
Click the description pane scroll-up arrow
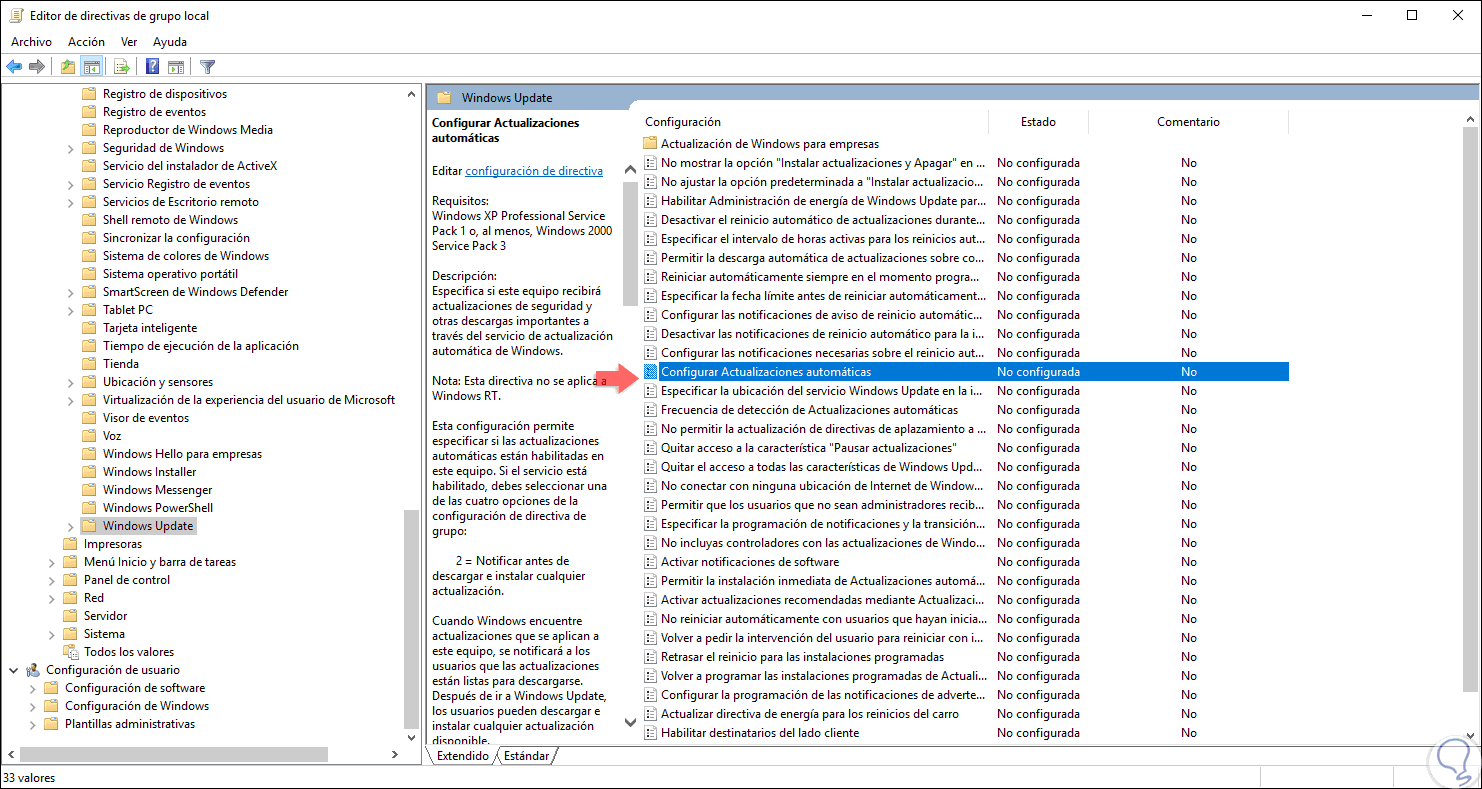click(x=630, y=170)
